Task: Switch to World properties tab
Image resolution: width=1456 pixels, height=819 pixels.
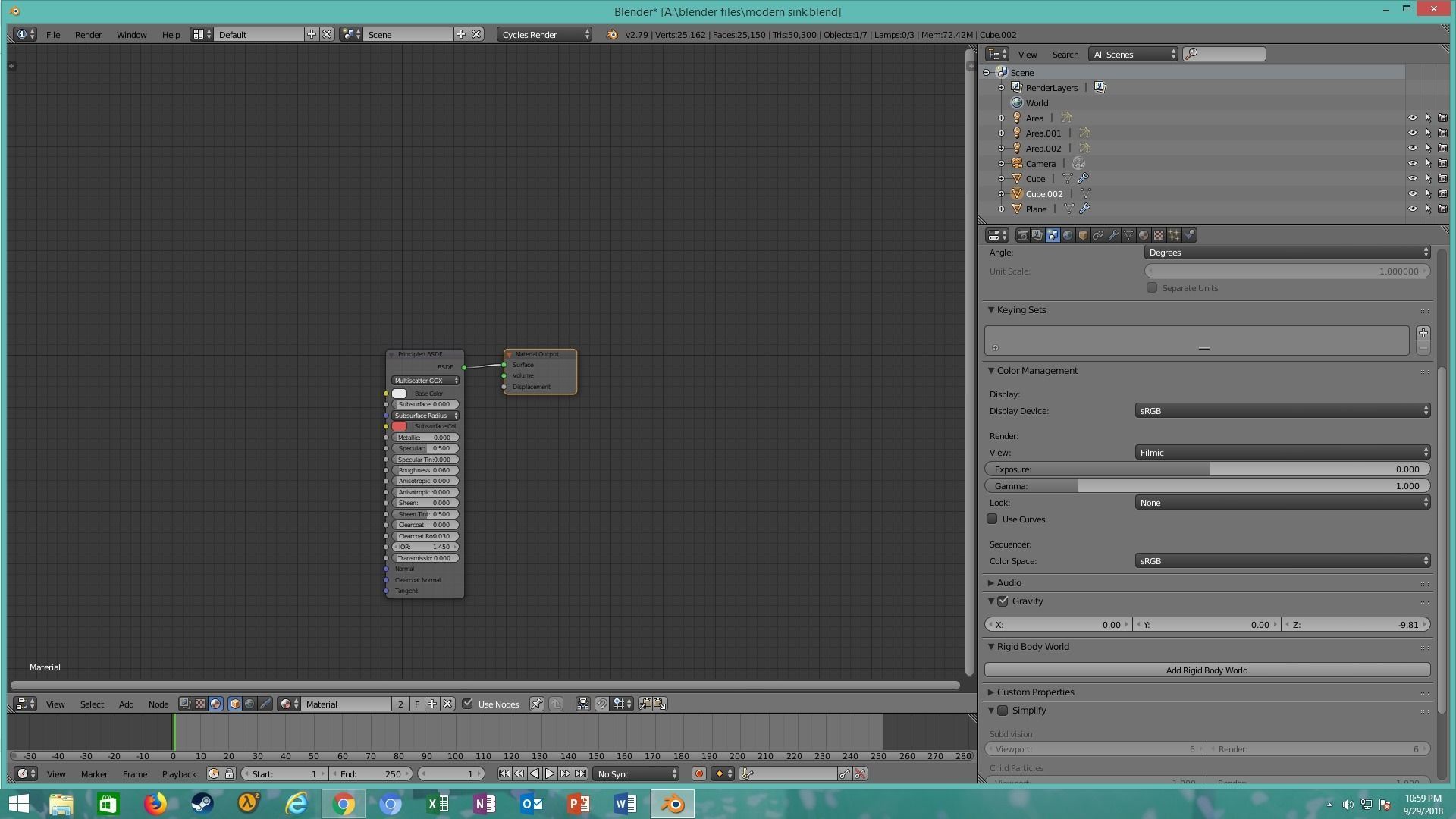Action: (x=1068, y=235)
